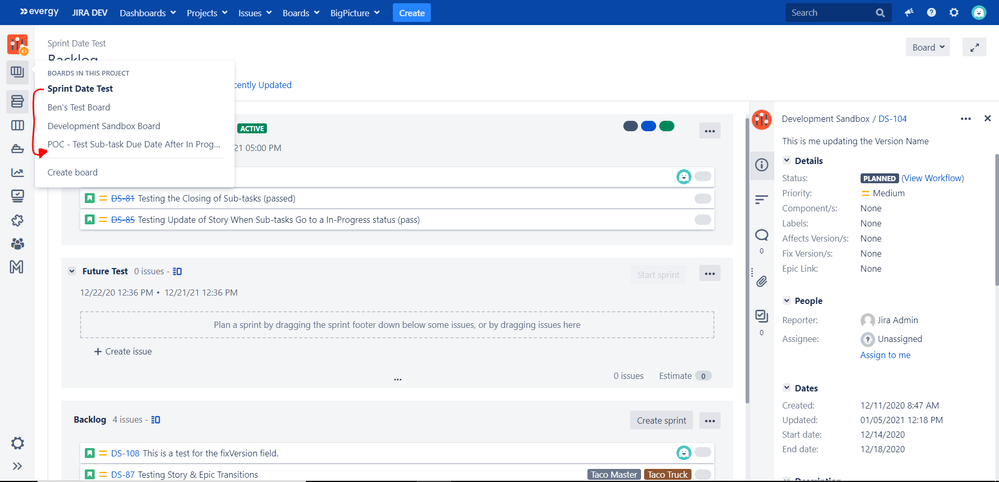Open the View Workflow link

933,178
